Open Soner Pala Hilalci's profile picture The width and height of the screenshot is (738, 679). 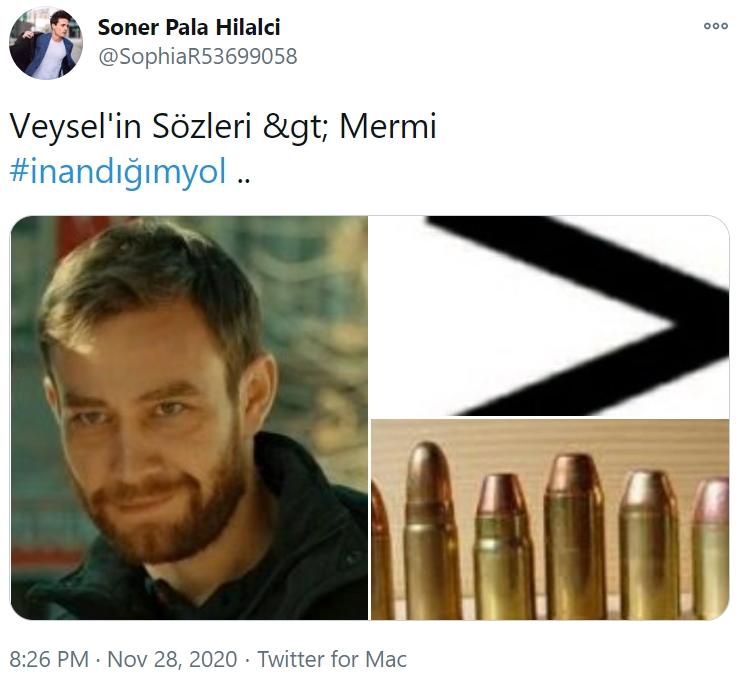click(46, 43)
